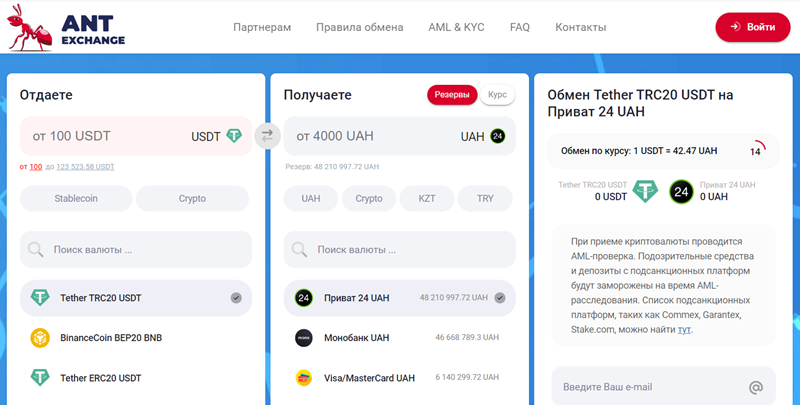Select Visa/MasterCard UAH to receive
Image resolution: width=800 pixels, height=405 pixels.
[399, 378]
